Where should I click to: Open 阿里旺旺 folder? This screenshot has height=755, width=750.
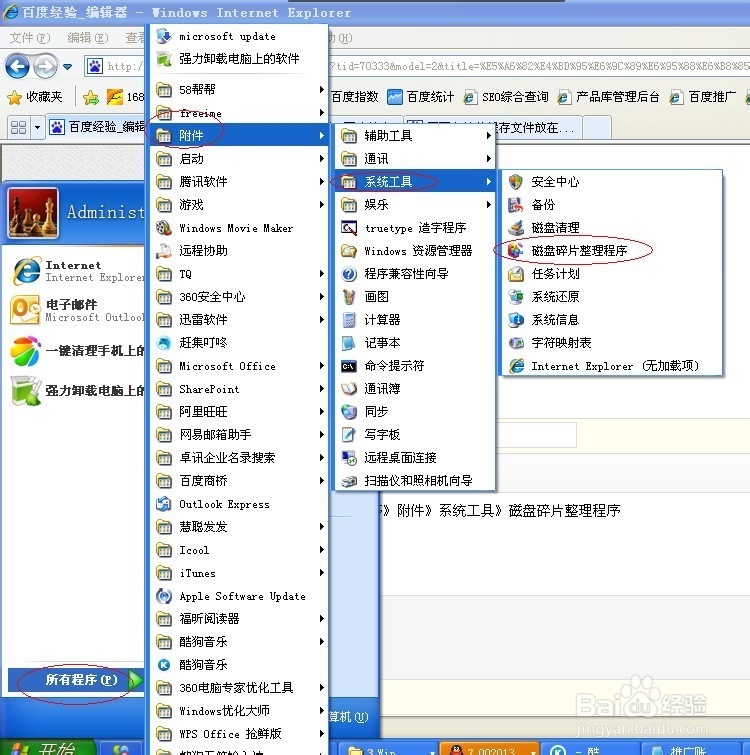click(x=239, y=412)
